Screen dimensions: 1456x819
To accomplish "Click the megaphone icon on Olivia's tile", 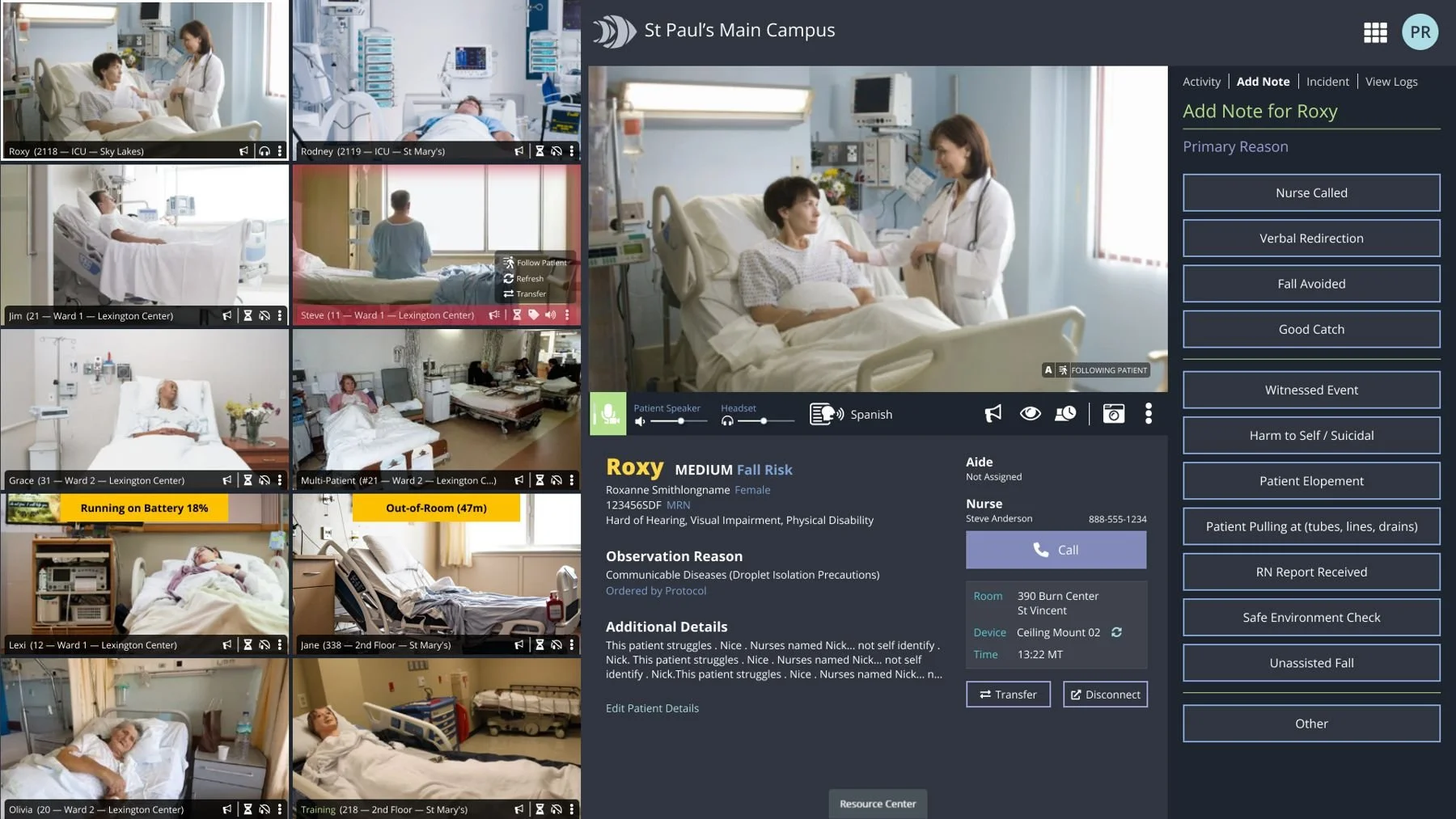I will coord(227,808).
